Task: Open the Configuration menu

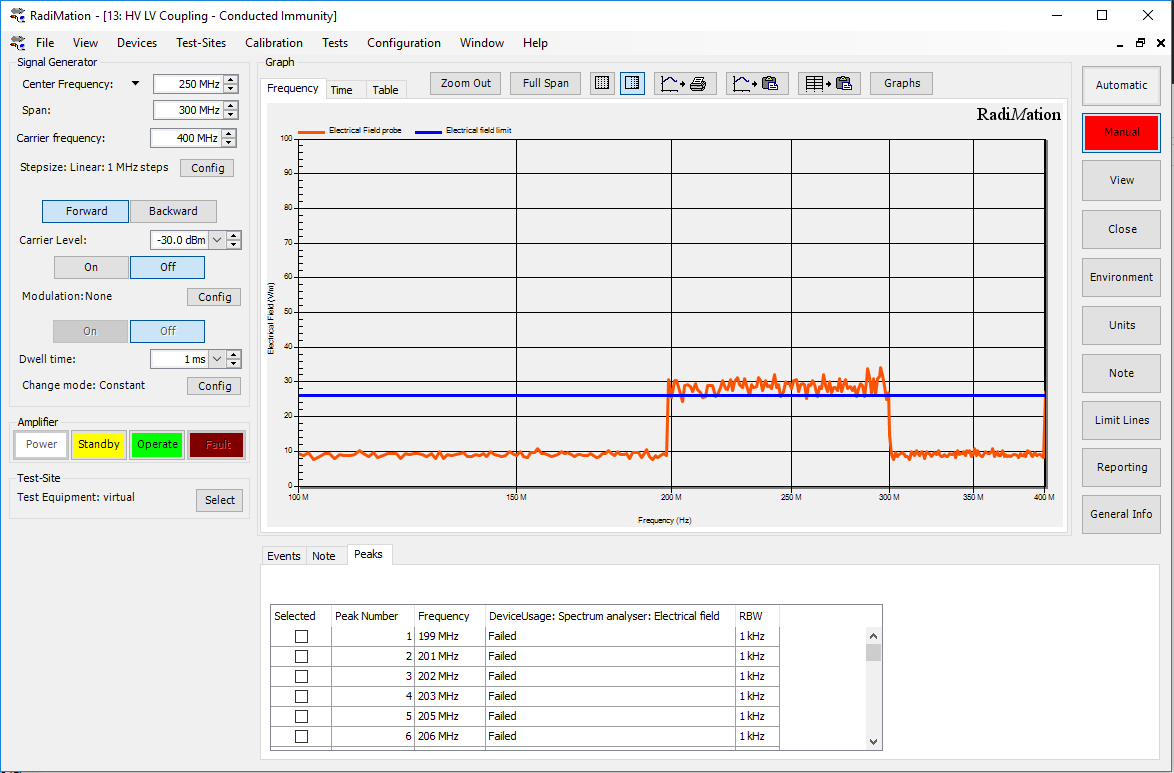Action: pos(404,43)
